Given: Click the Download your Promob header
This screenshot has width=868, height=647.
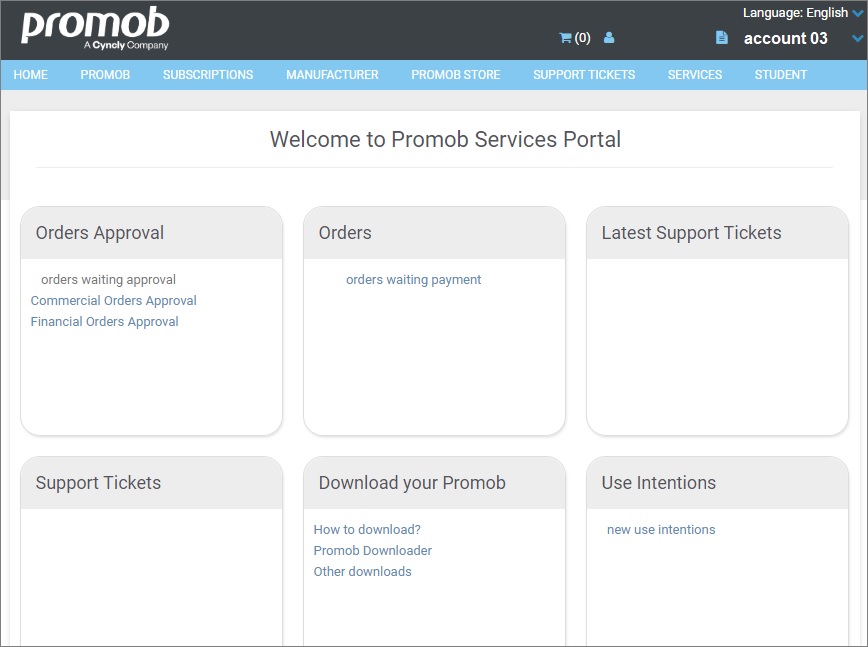Looking at the screenshot, I should click(x=435, y=483).
